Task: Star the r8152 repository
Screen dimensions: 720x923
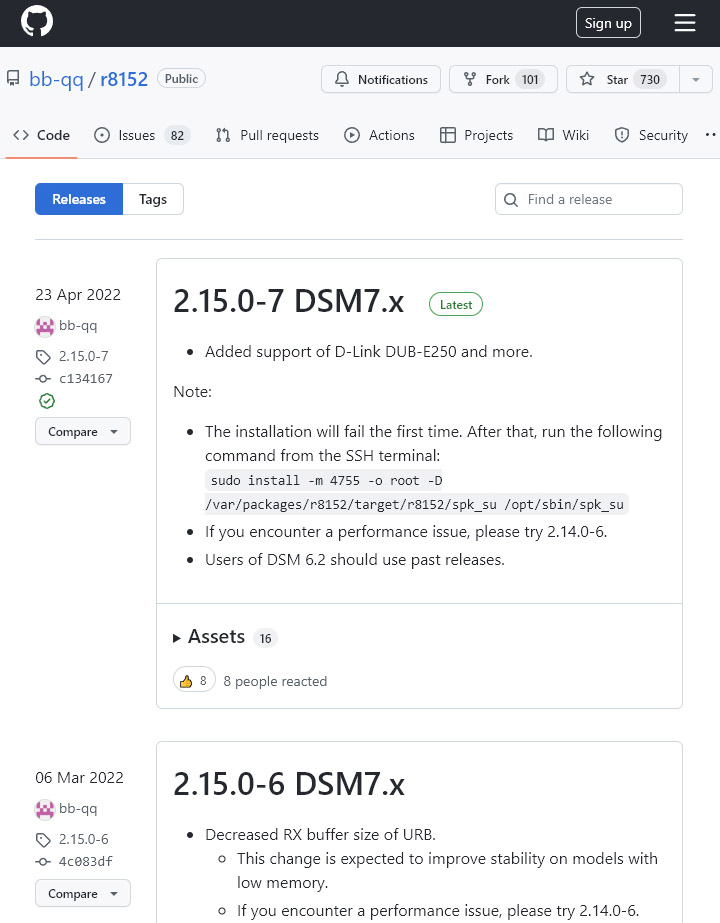Action: 622,79
